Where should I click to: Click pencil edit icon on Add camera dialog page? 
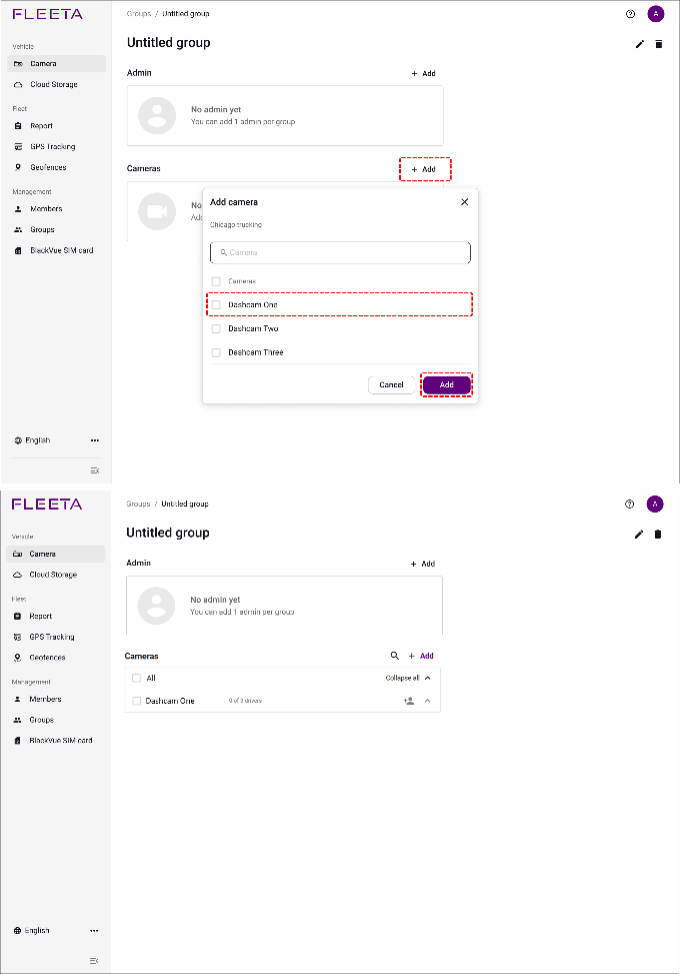[x=640, y=44]
